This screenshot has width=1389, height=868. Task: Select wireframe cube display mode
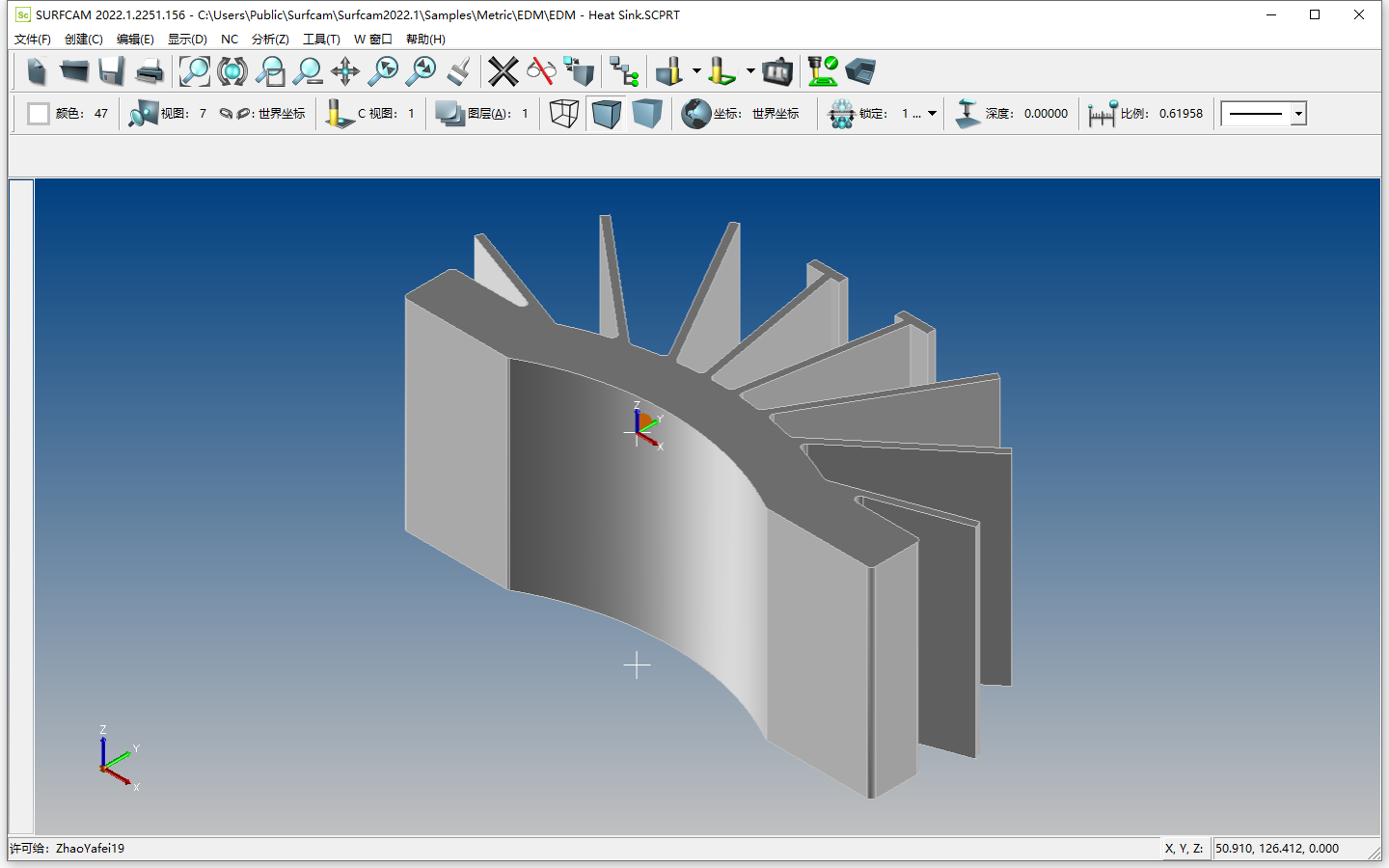click(x=564, y=114)
